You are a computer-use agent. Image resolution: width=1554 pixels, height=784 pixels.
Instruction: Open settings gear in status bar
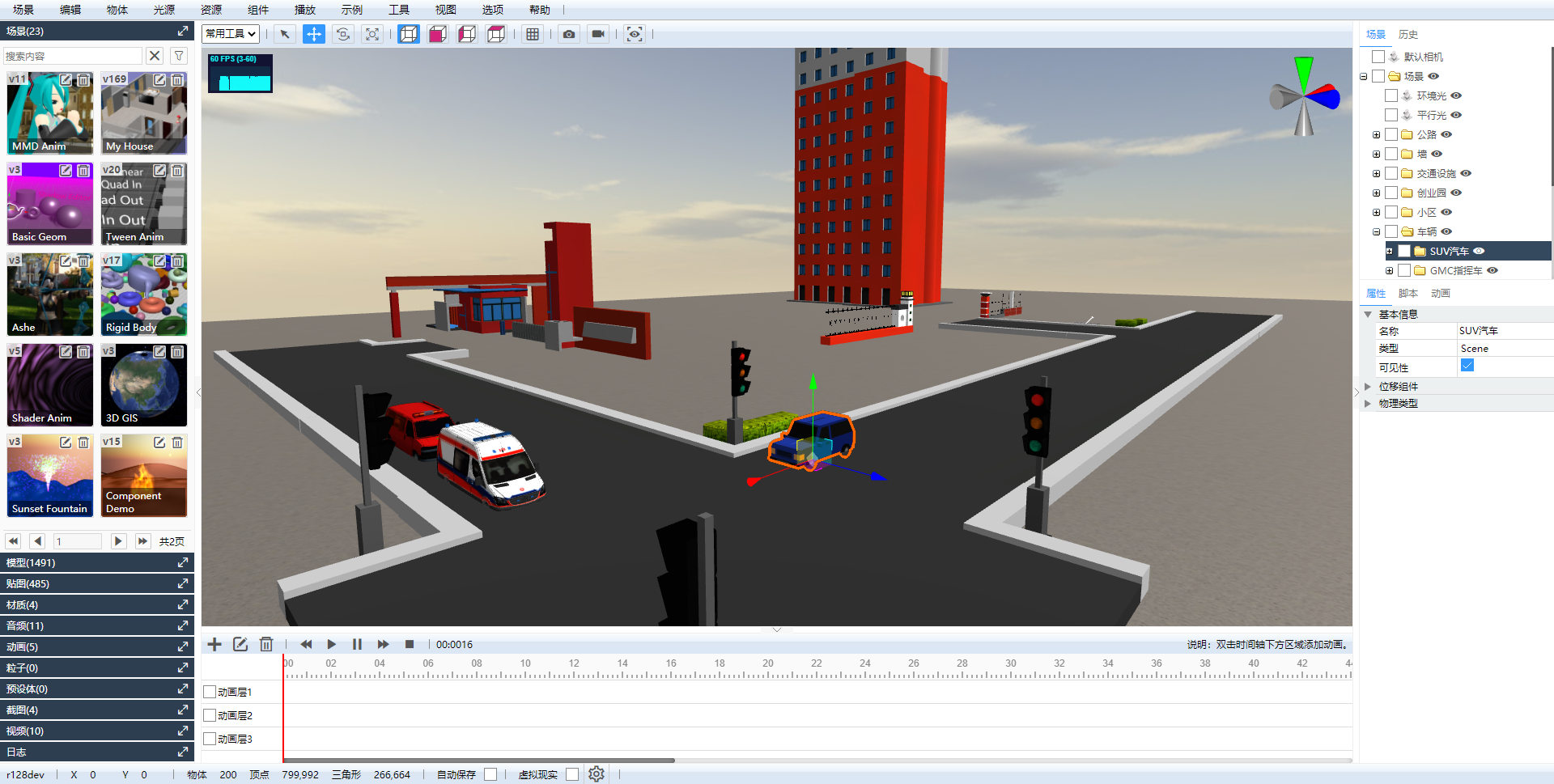click(x=597, y=774)
